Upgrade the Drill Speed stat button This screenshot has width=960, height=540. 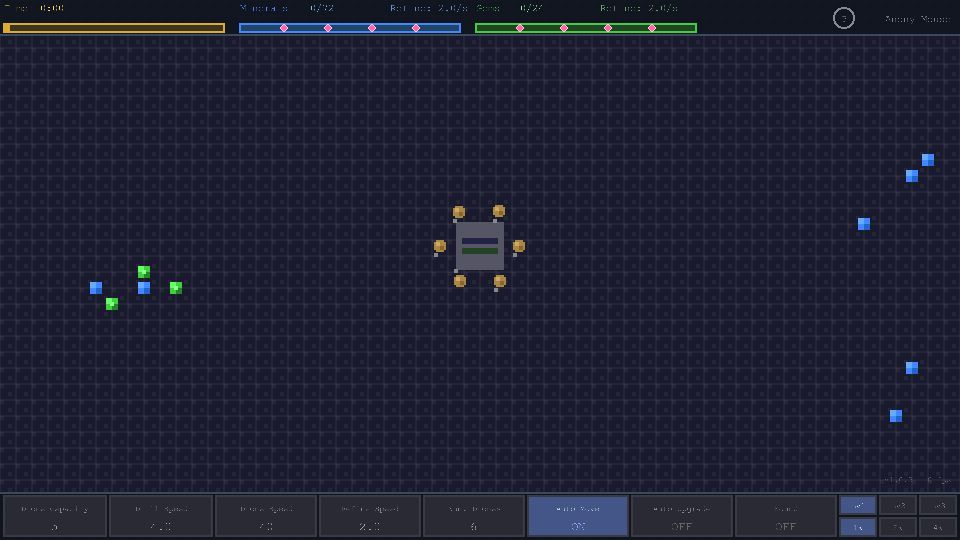tap(160, 516)
